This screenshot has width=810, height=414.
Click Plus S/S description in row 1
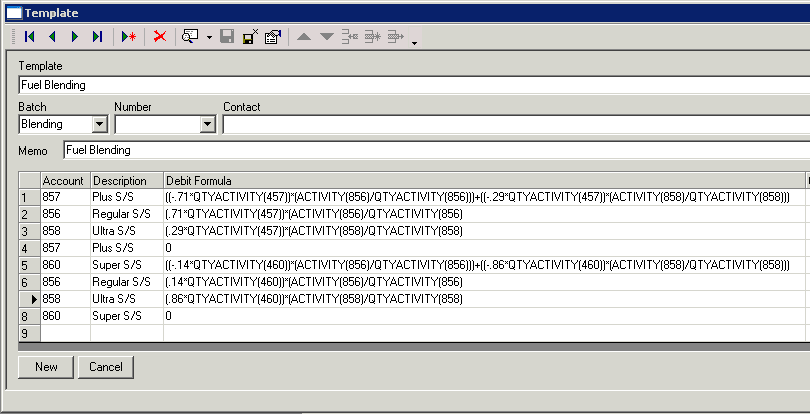coord(127,197)
